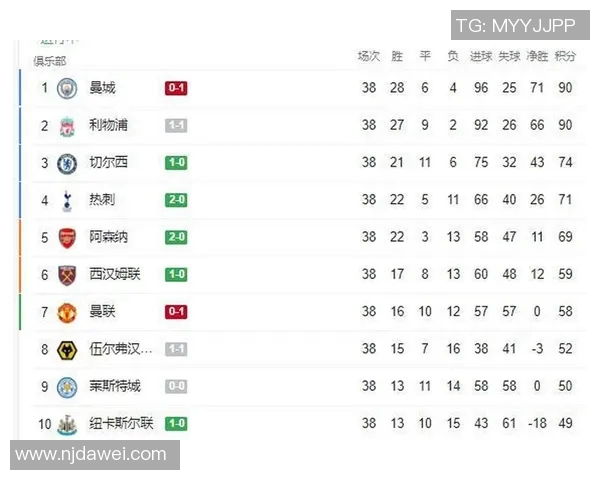Image resolution: width=600 pixels, height=480 pixels.
Task: Click the Tottenham cockerel crest
Action: (x=67, y=200)
